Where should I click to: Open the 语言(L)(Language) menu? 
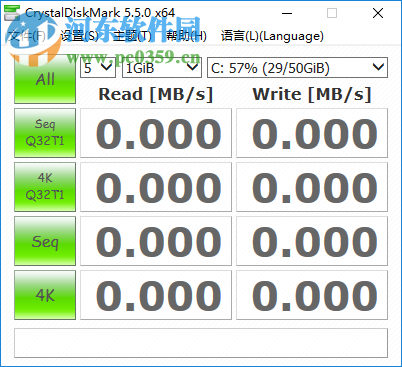[272, 36]
